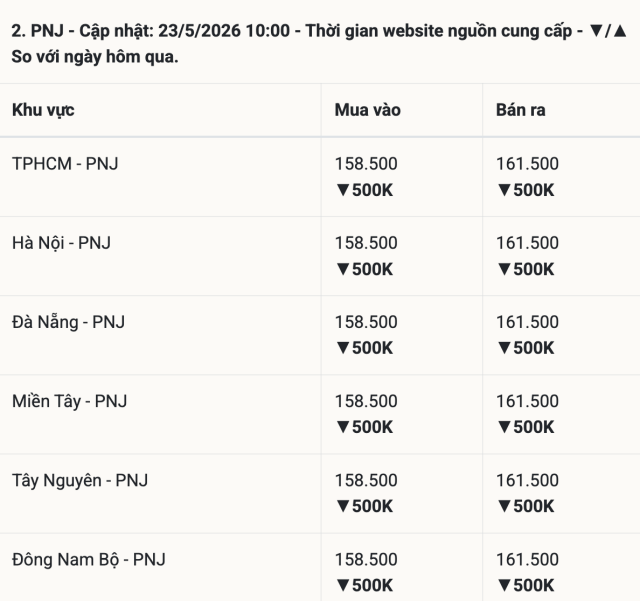Click TPHCM sell price 161.500
The image size is (640, 601).
pyautogui.click(x=527, y=164)
